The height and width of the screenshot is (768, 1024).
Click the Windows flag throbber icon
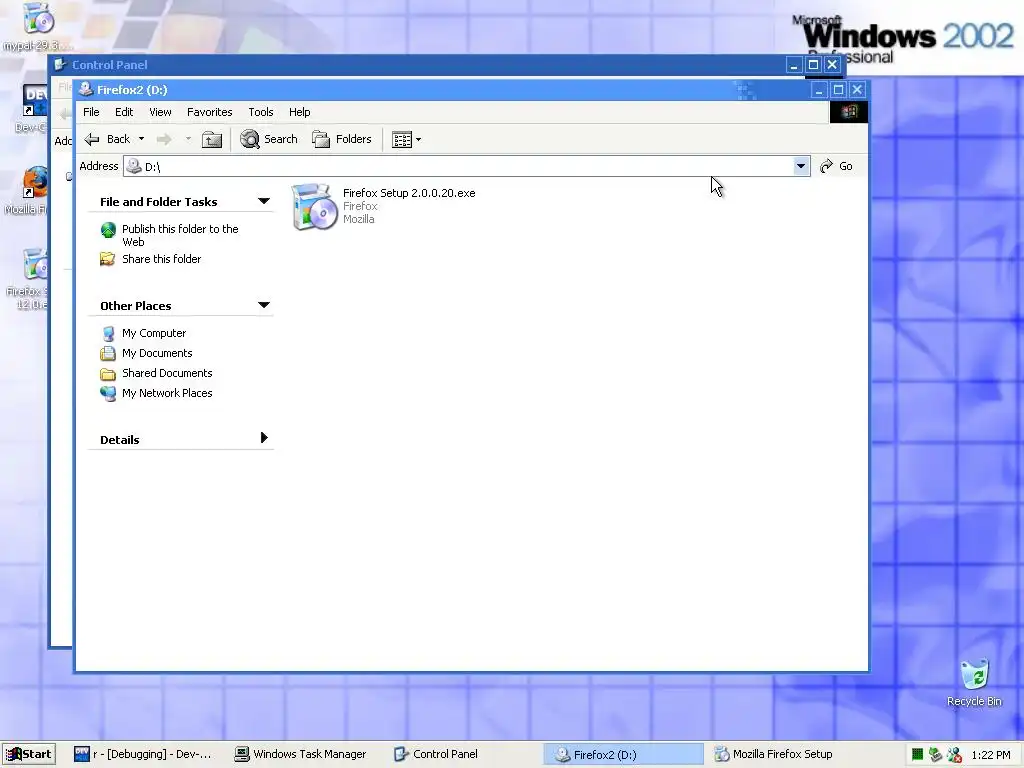point(848,112)
